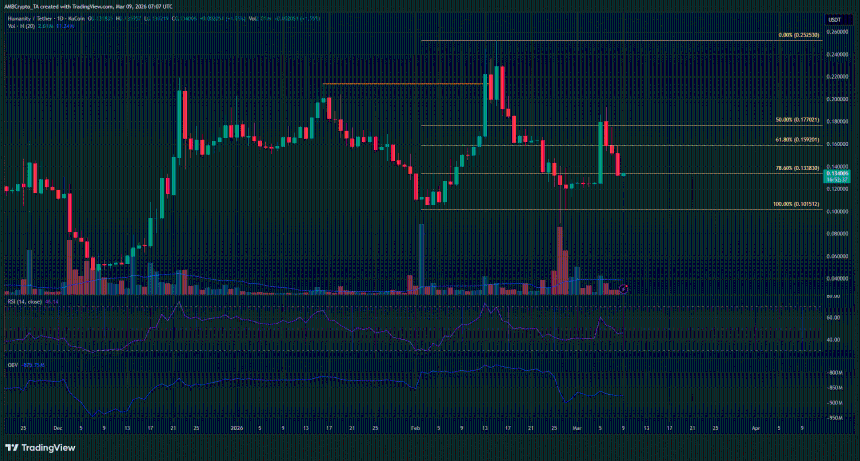860x461 pixels.
Task: Click the 60.00 RSI axis label
Action: (x=833, y=318)
